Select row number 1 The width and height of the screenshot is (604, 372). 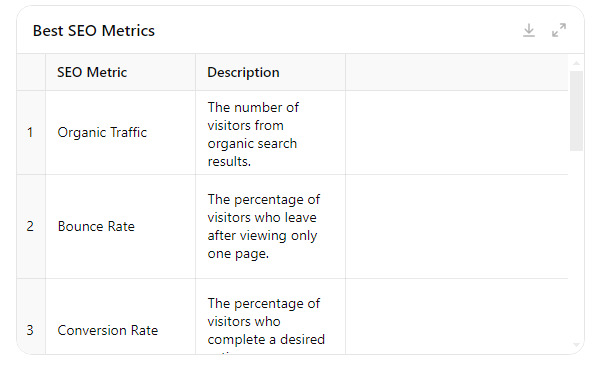[x=31, y=132]
